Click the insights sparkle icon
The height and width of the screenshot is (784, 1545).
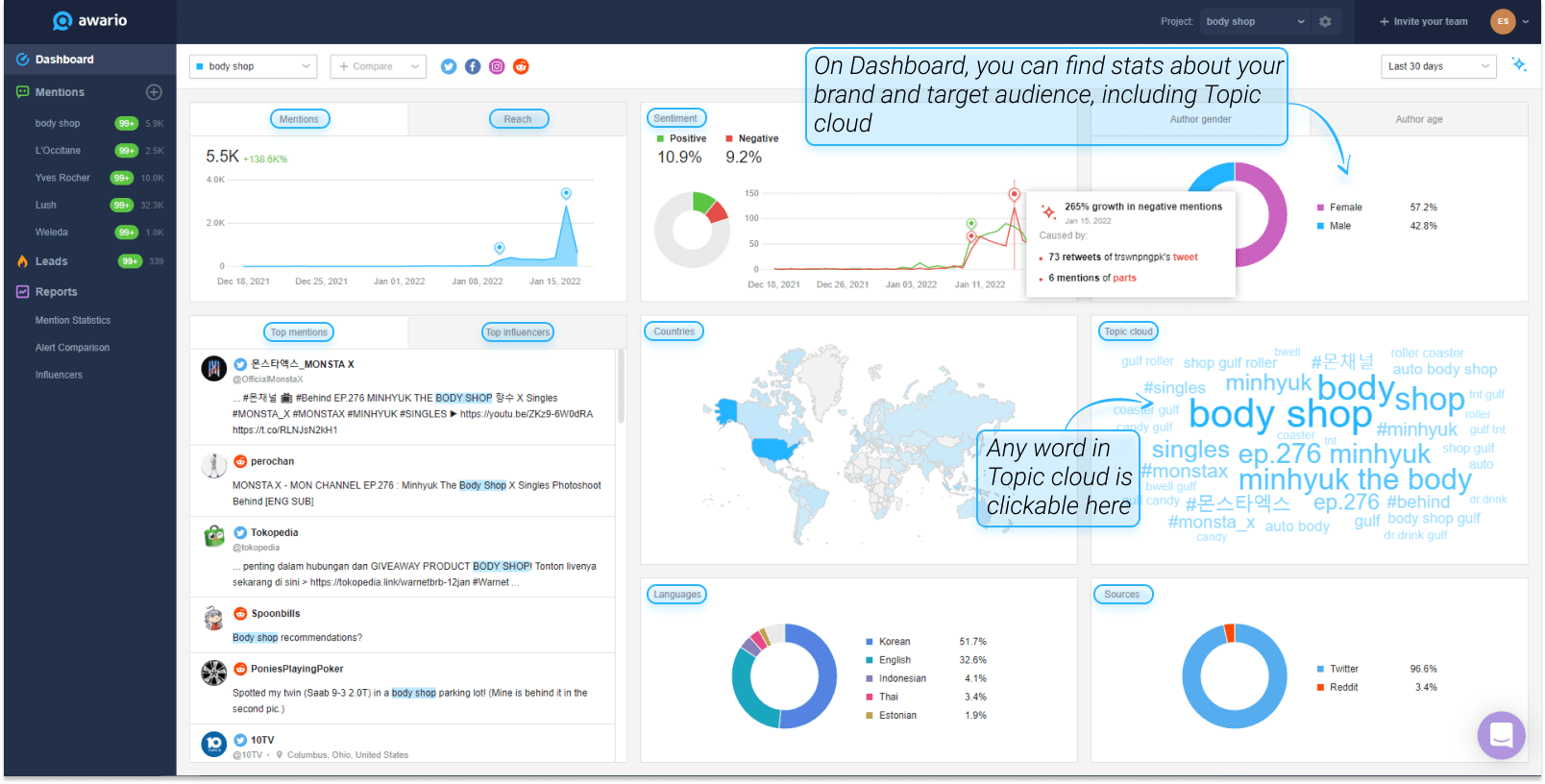point(1519,65)
